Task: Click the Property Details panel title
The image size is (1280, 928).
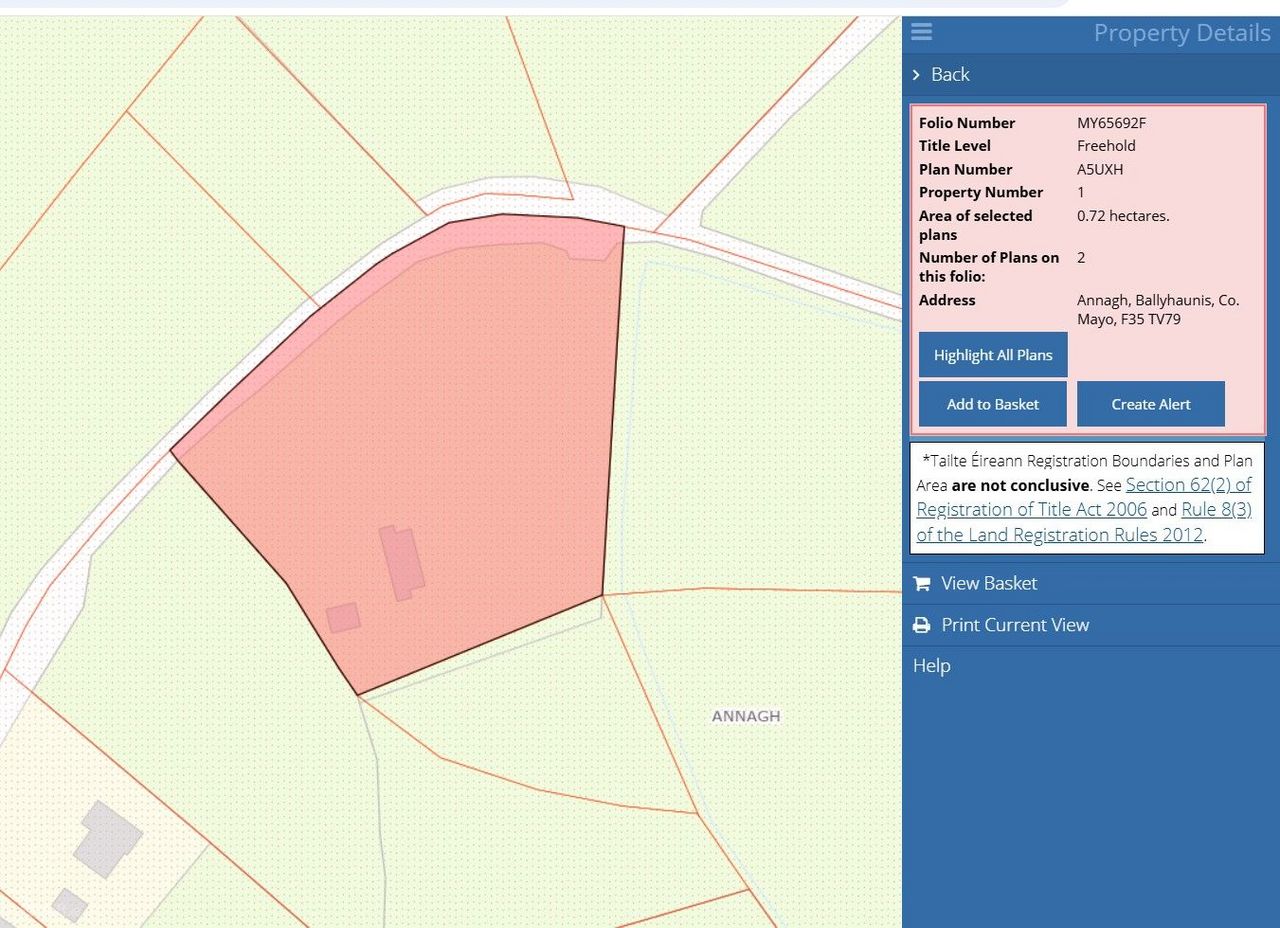Action: [1181, 33]
